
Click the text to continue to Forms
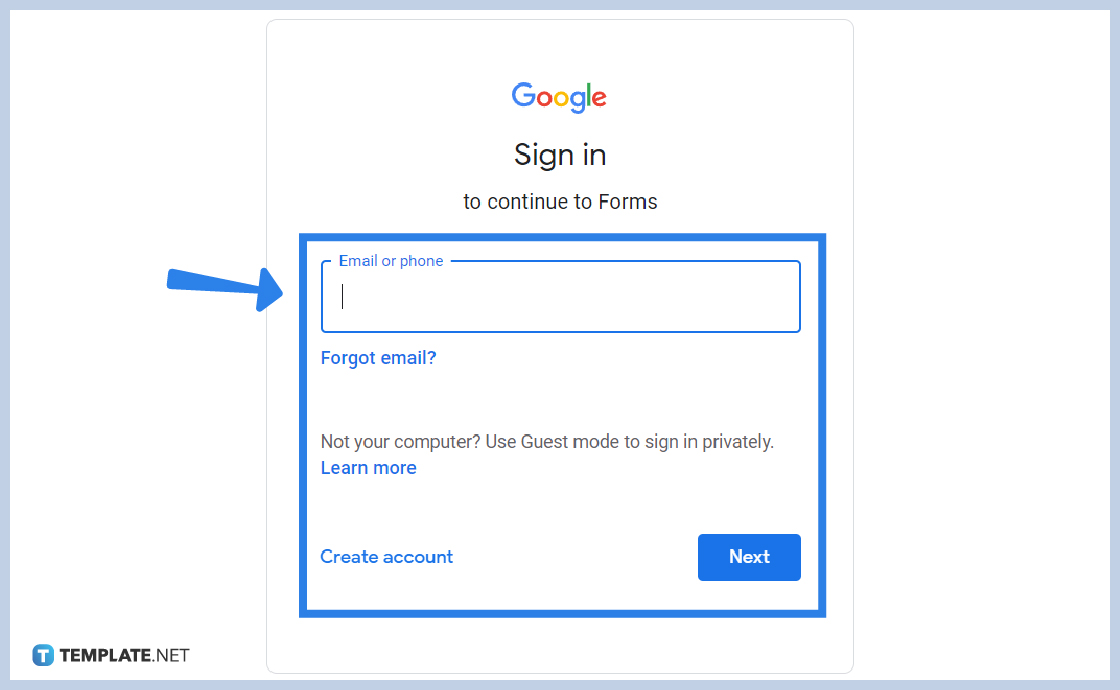(x=560, y=201)
